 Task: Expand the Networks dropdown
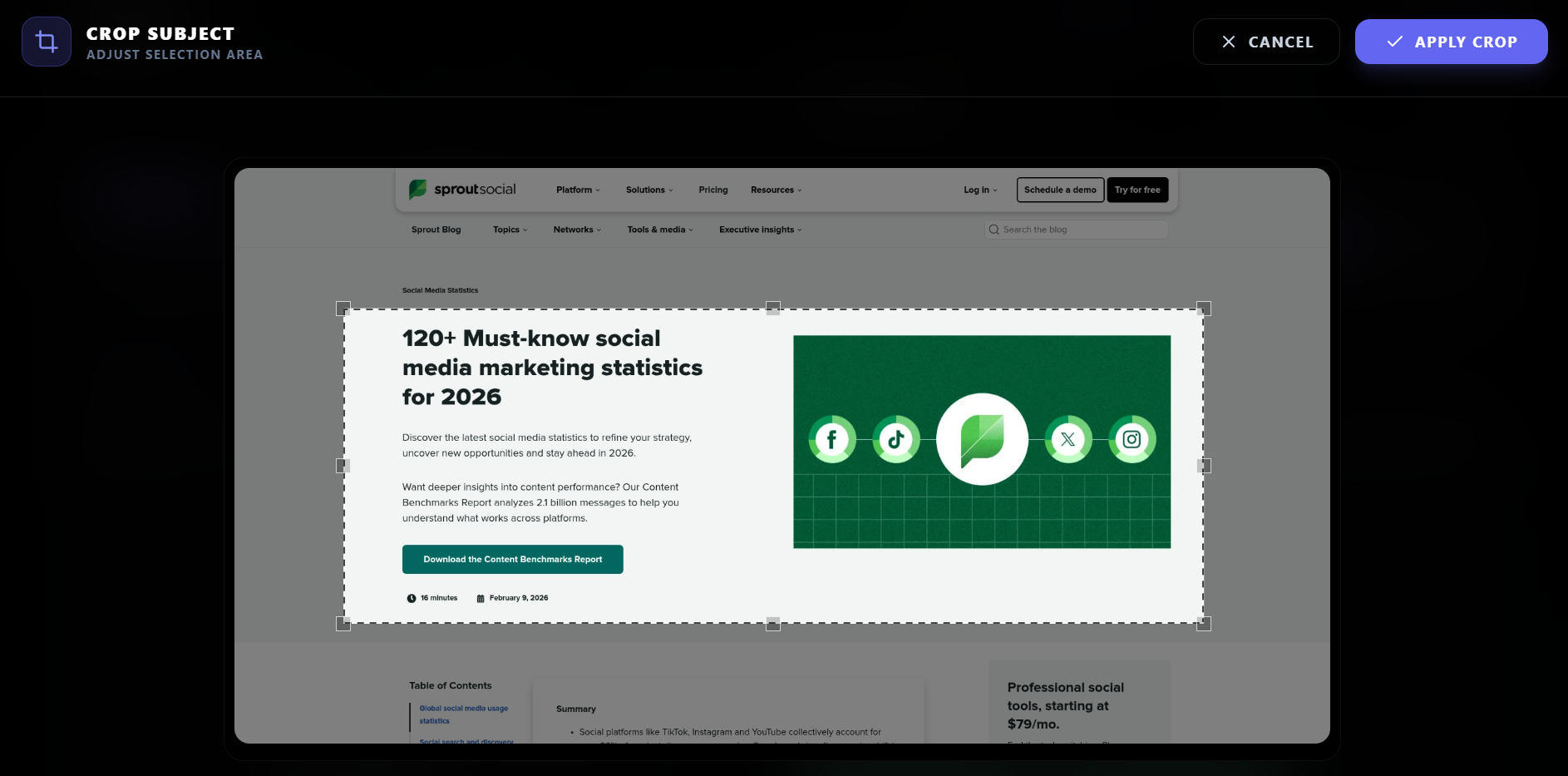[x=577, y=230]
